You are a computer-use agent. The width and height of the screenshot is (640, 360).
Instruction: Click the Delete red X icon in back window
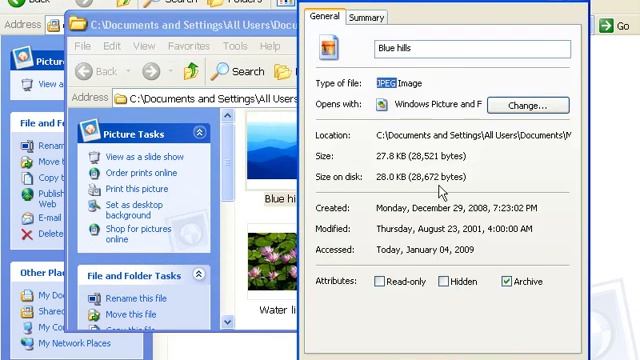(27, 234)
